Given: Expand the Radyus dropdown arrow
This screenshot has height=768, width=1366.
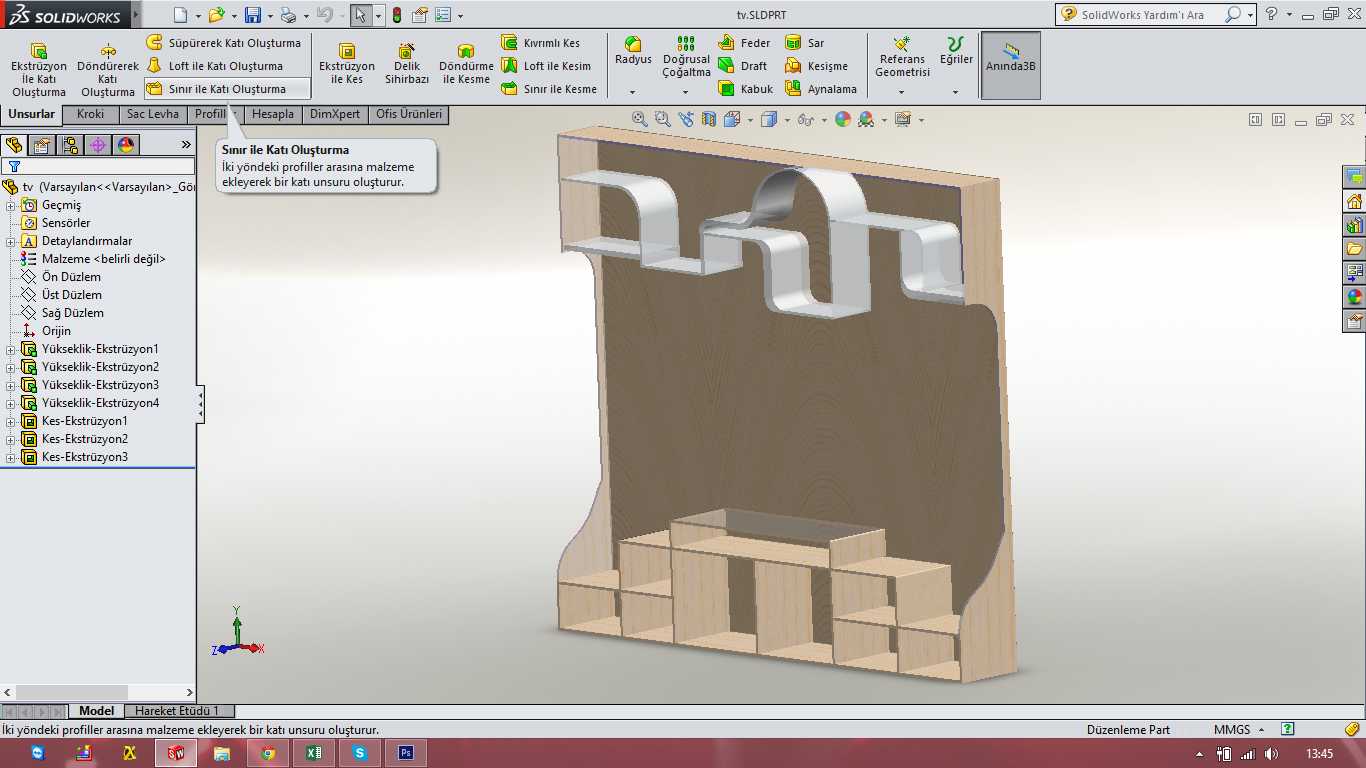Looking at the screenshot, I should pyautogui.click(x=633, y=92).
